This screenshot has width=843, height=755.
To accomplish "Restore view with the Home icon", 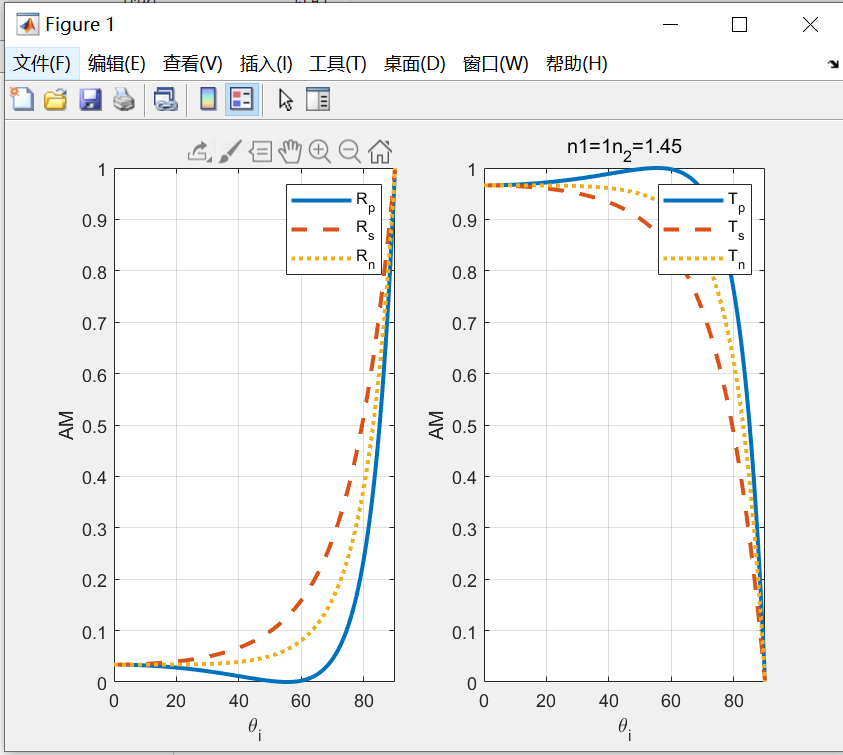I will (x=379, y=151).
